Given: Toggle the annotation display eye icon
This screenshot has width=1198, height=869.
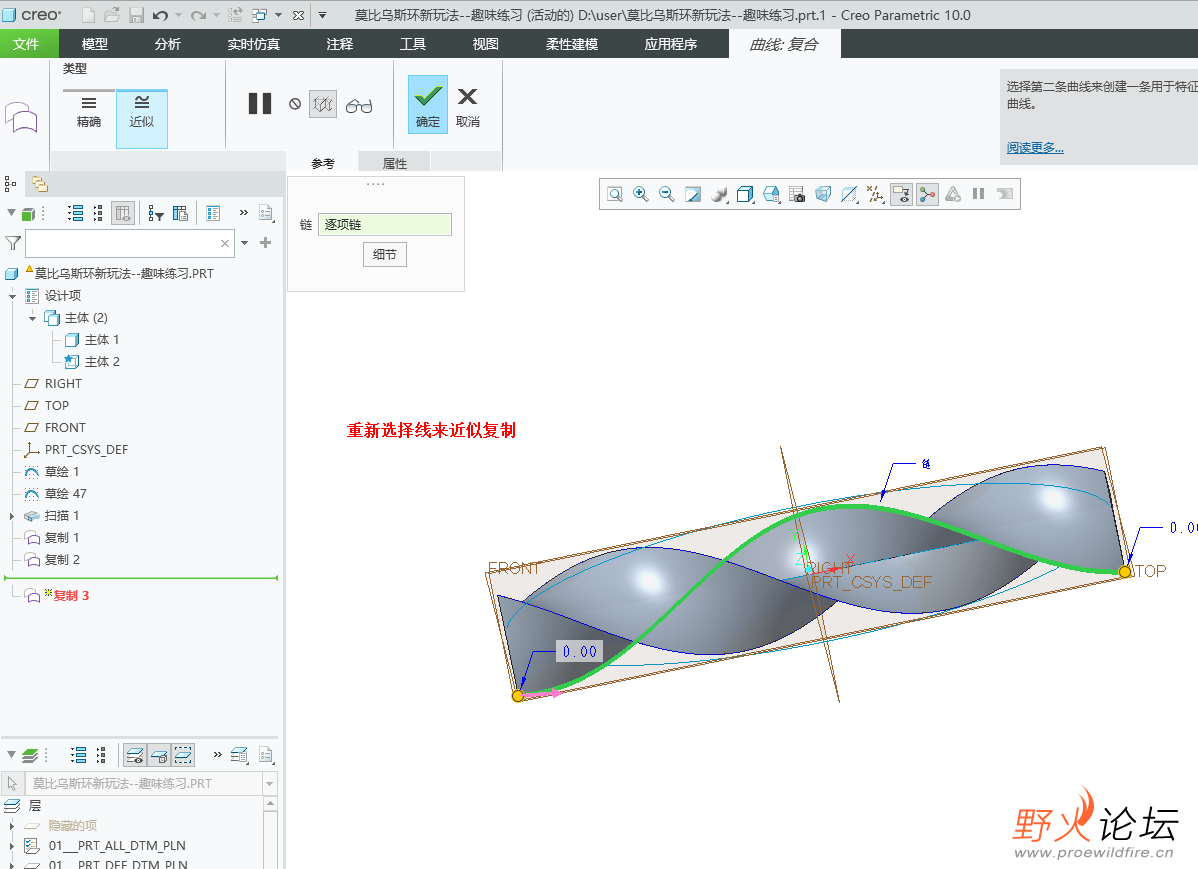Looking at the screenshot, I should [902, 194].
